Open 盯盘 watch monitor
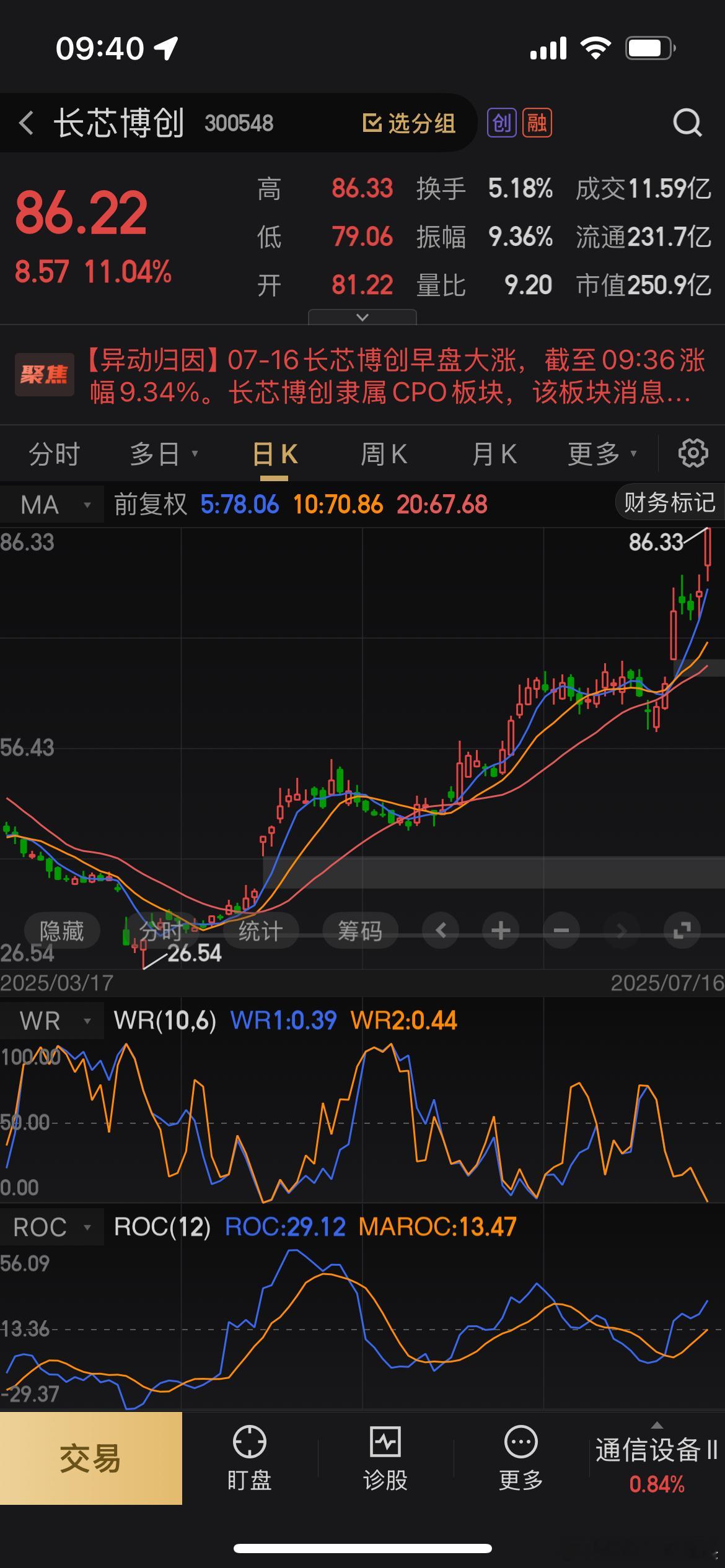 (x=249, y=1458)
